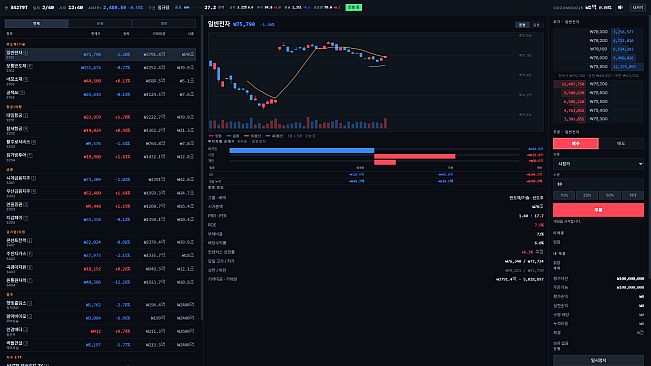
Task: Open the info badge on the +1.93% row
Action: click(30, 155)
